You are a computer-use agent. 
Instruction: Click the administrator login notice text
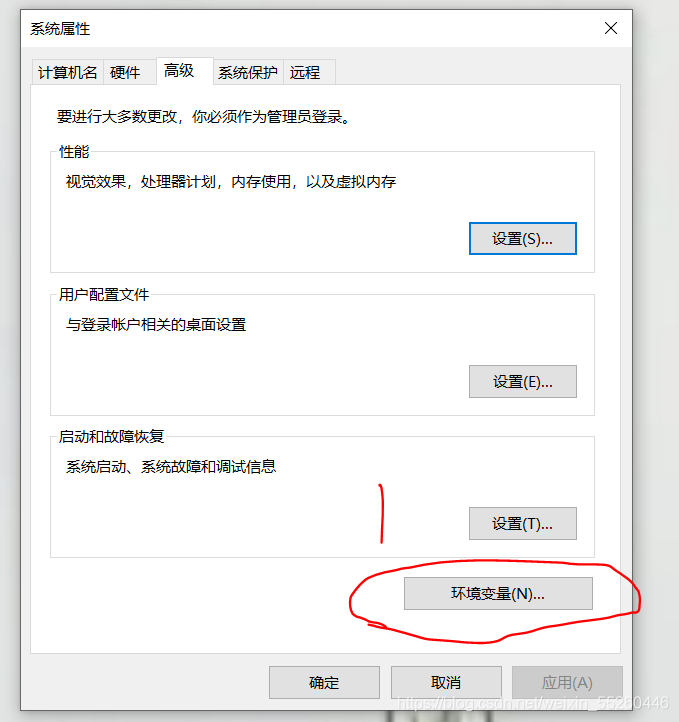tap(204, 116)
